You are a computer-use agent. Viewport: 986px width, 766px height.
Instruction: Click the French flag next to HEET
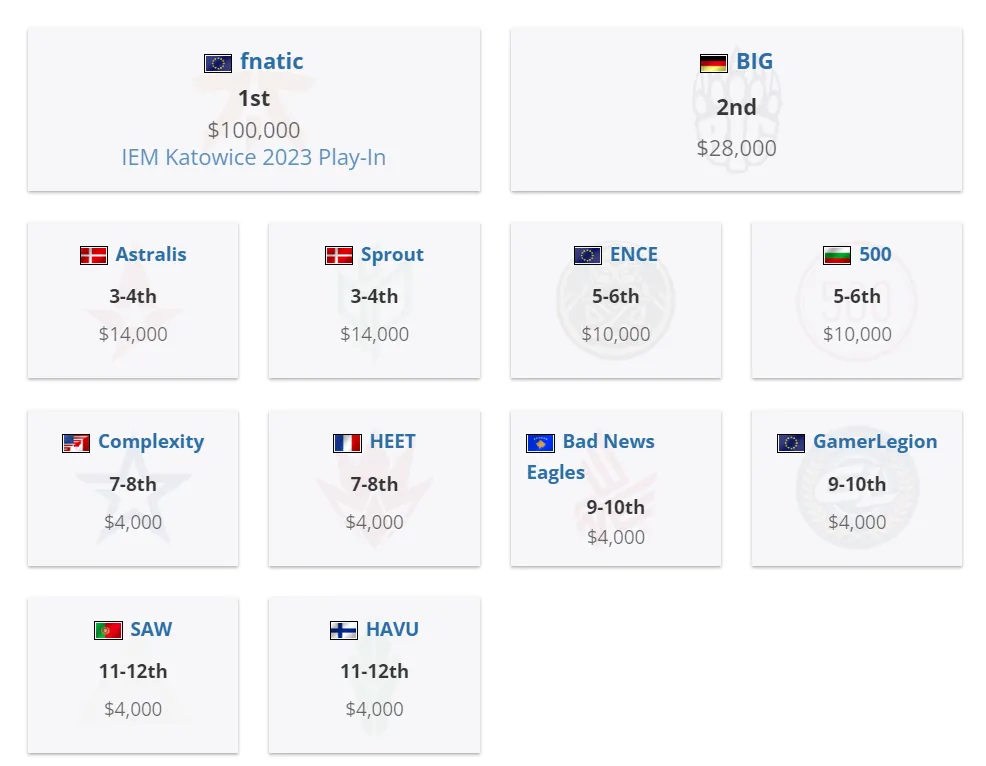click(347, 443)
